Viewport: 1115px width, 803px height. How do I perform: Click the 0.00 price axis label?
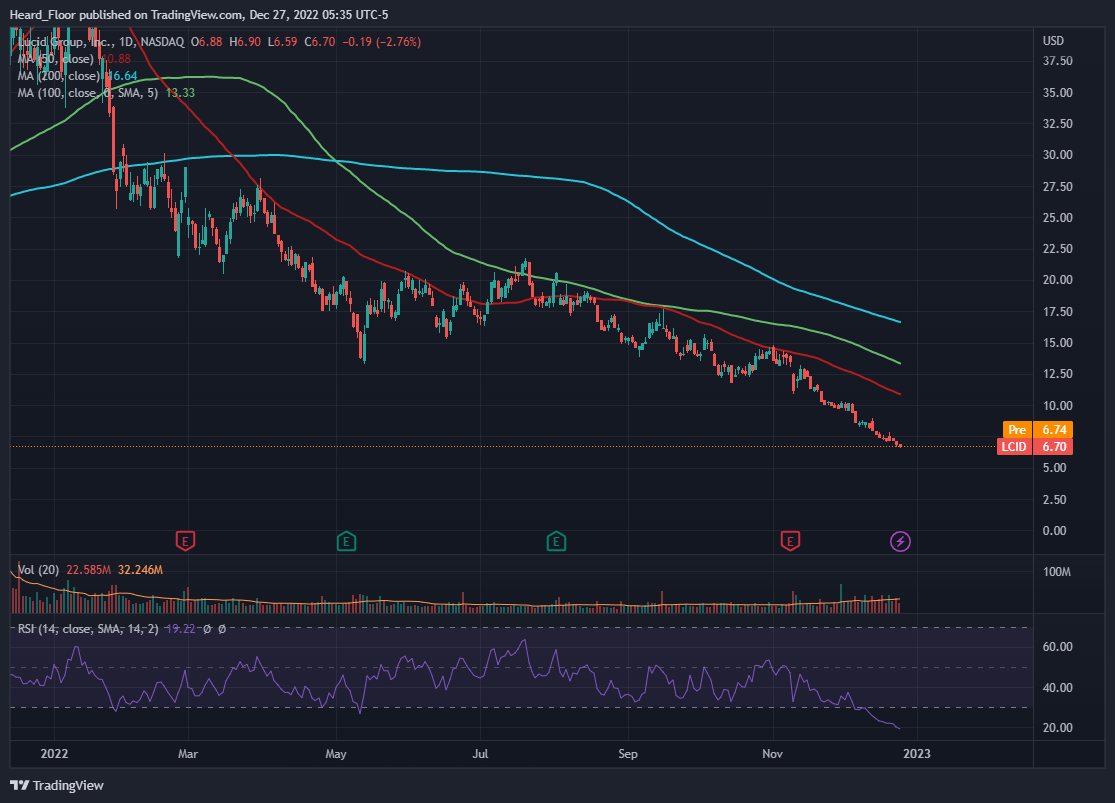click(x=1055, y=531)
